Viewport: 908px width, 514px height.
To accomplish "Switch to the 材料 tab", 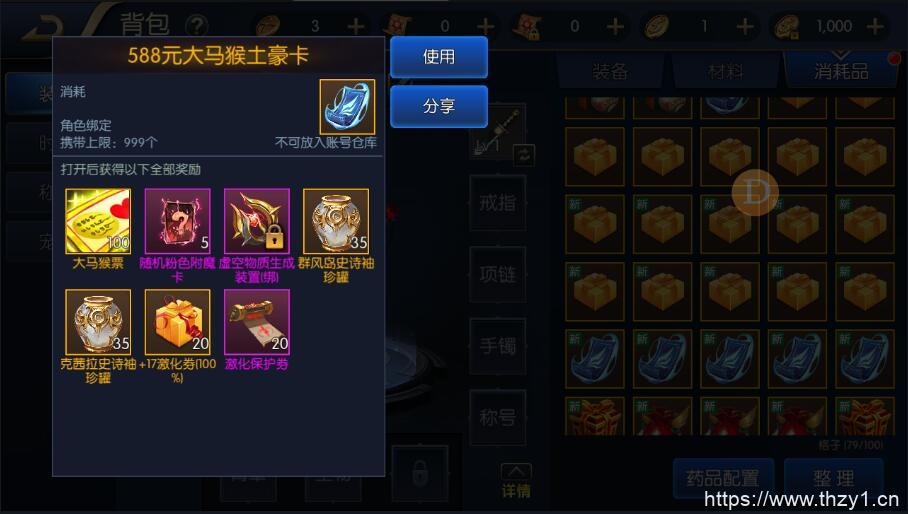I will coord(725,71).
